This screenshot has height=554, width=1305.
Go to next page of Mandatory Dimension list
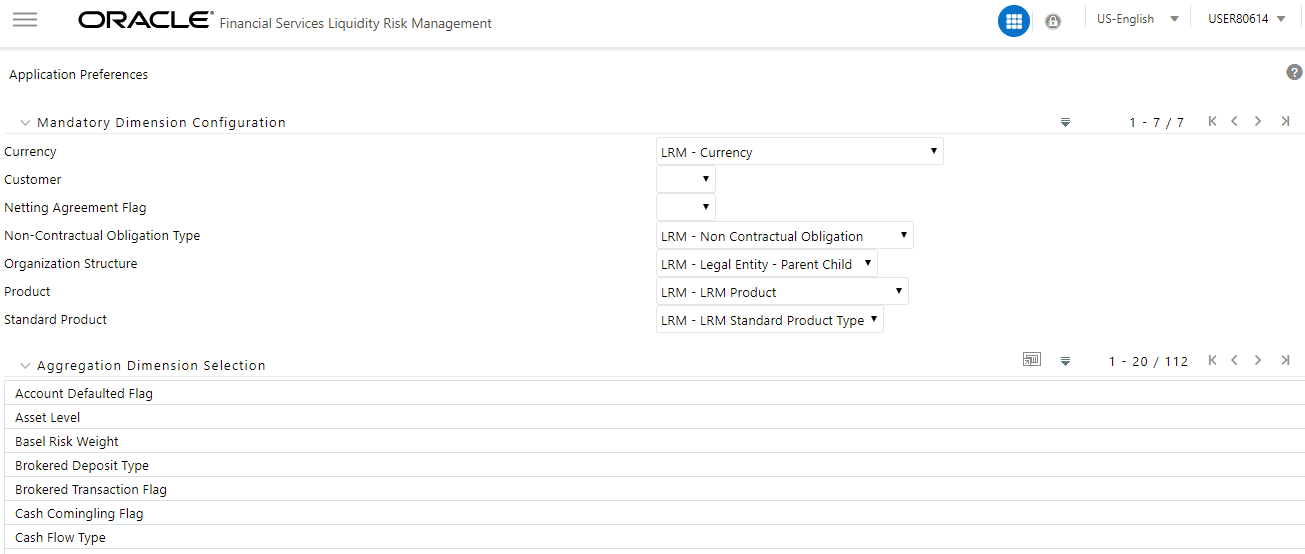click(1258, 121)
